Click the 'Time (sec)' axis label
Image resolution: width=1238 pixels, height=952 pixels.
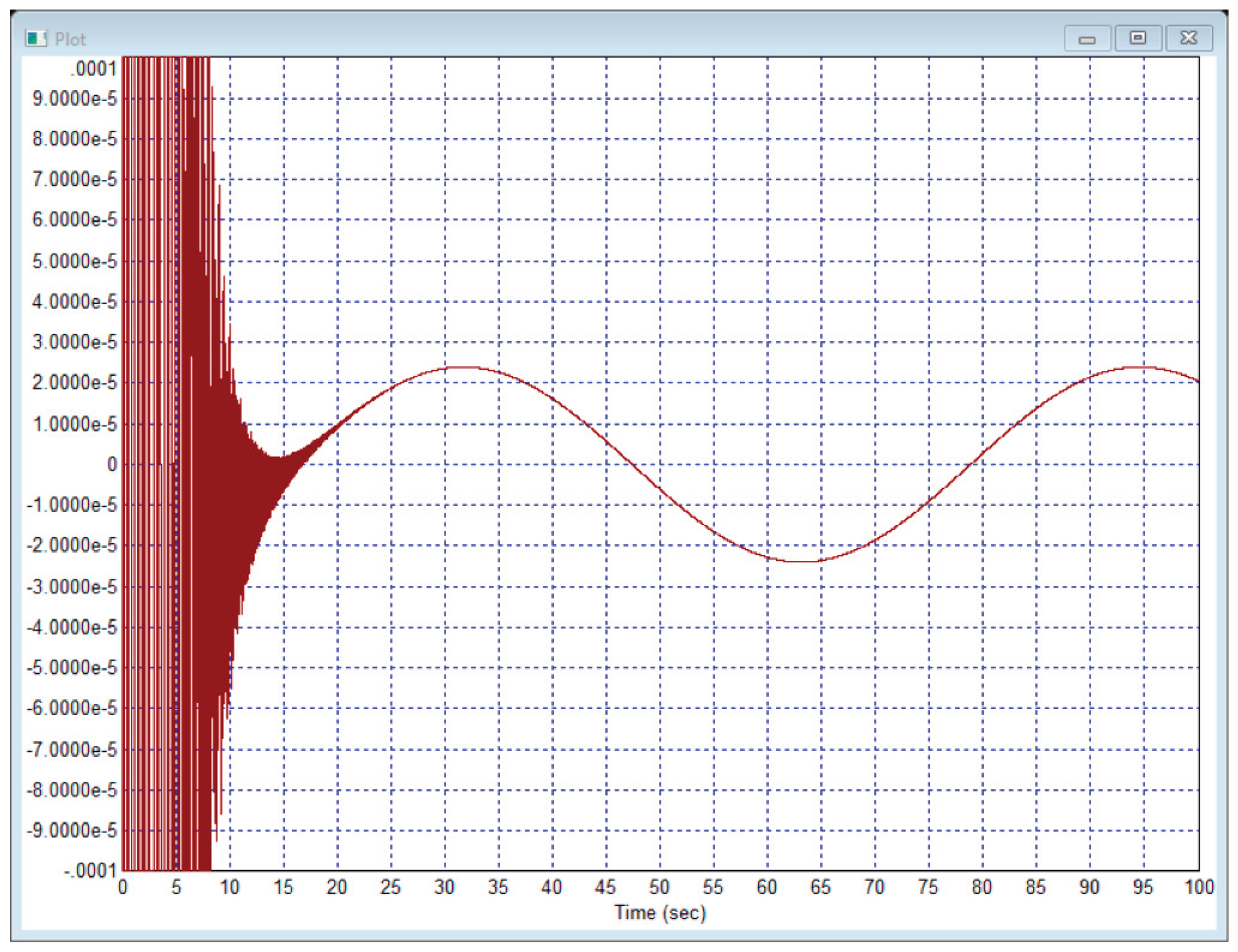[x=660, y=913]
